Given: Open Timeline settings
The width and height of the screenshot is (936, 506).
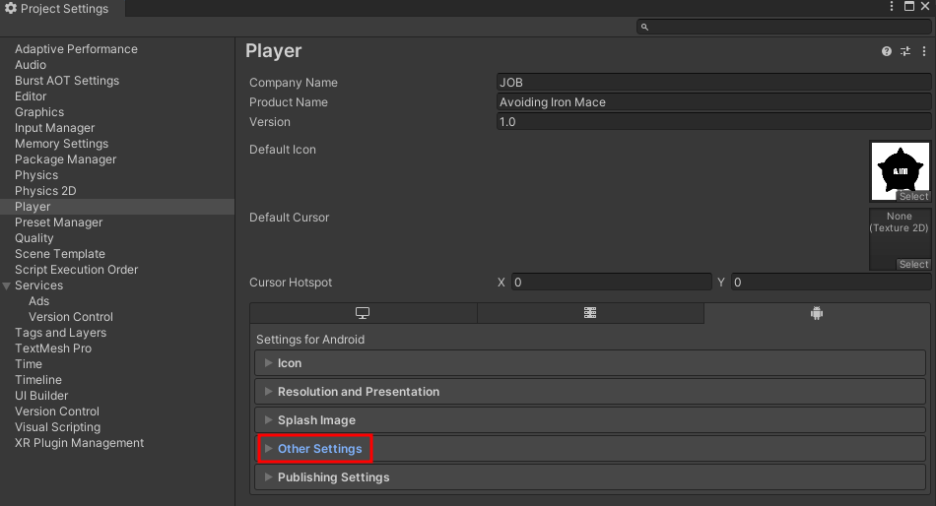Looking at the screenshot, I should [x=38, y=380].
